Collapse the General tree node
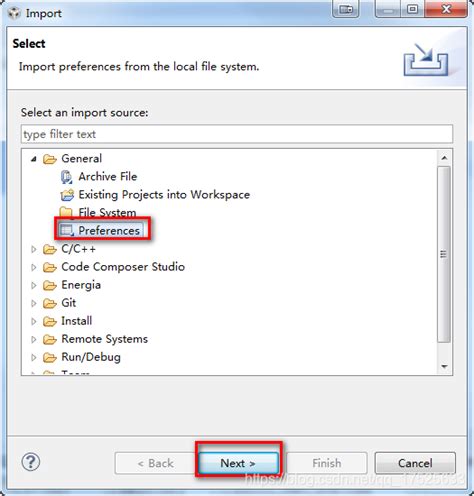The height and width of the screenshot is (496, 474). (x=34, y=159)
